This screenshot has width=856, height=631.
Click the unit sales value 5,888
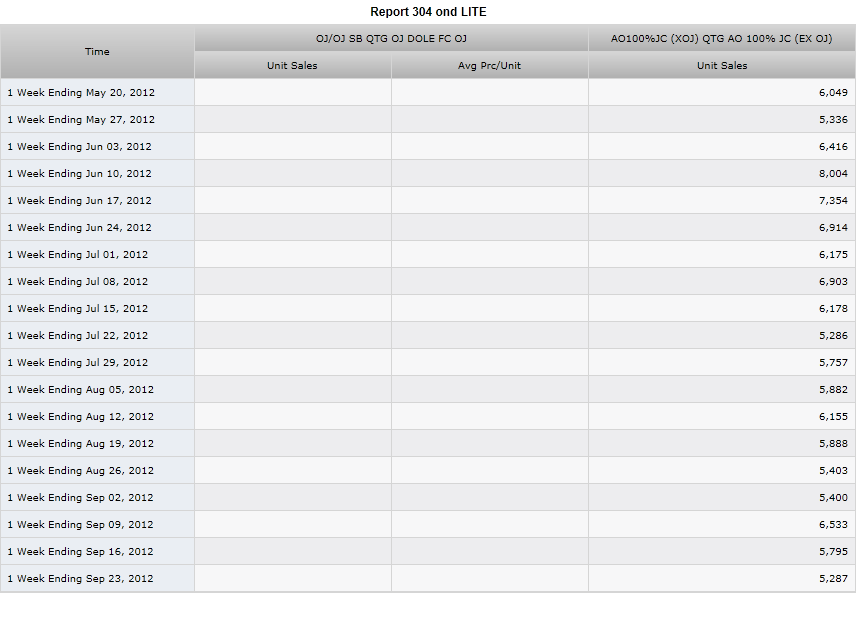(833, 444)
